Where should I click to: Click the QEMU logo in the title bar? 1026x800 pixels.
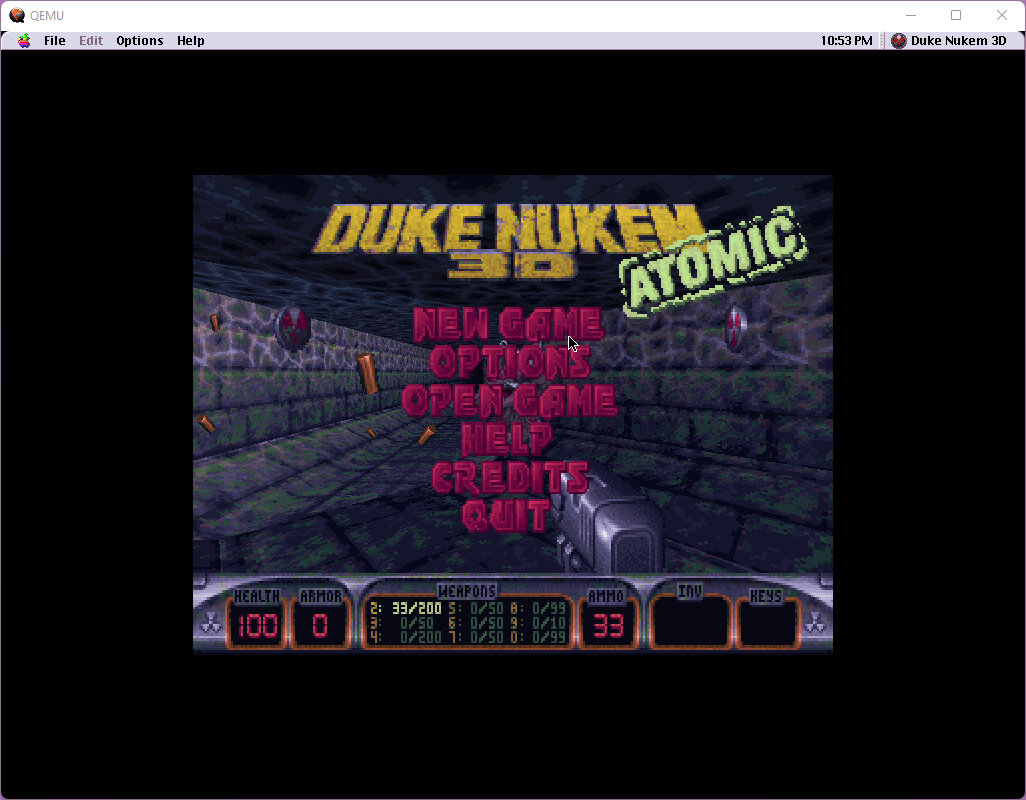pos(17,15)
